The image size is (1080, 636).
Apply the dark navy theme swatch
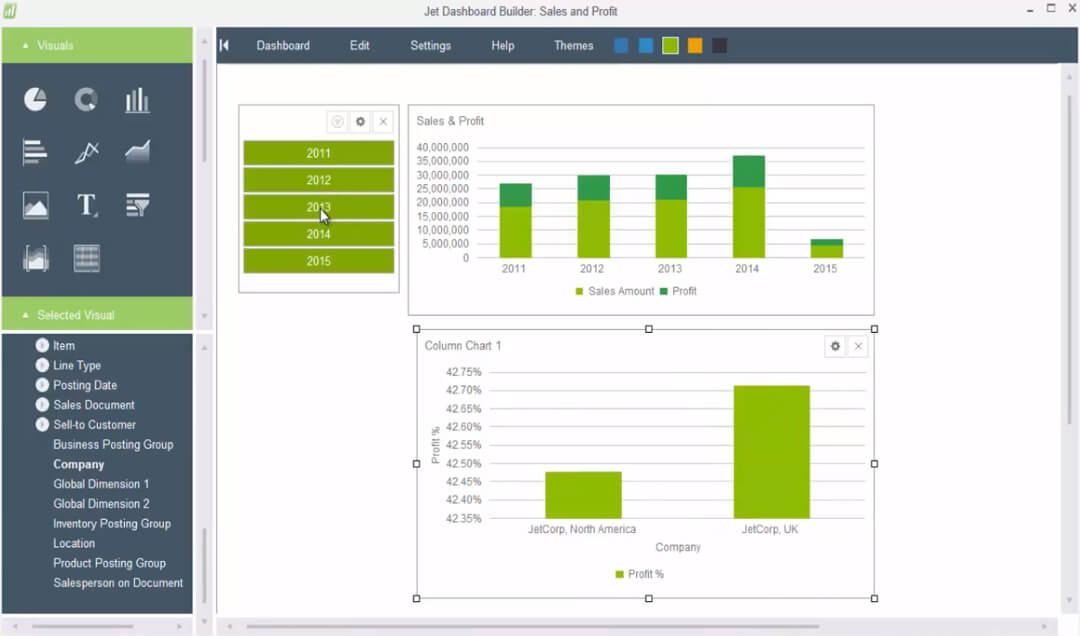pyautogui.click(x=719, y=45)
